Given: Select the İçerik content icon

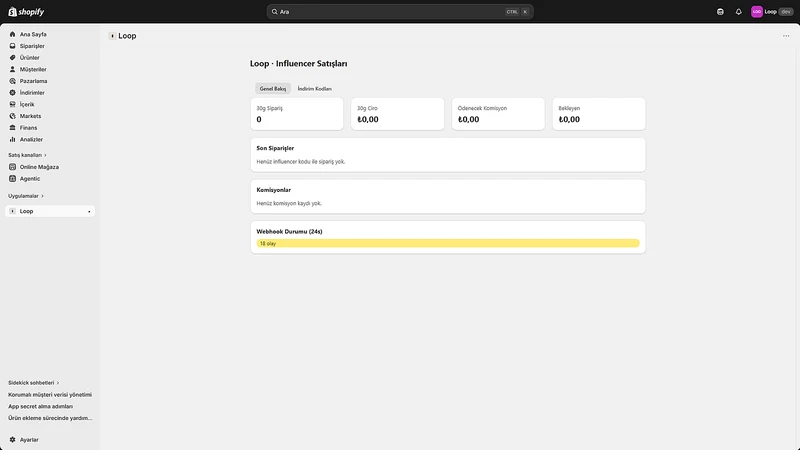Looking at the screenshot, I should pos(13,105).
